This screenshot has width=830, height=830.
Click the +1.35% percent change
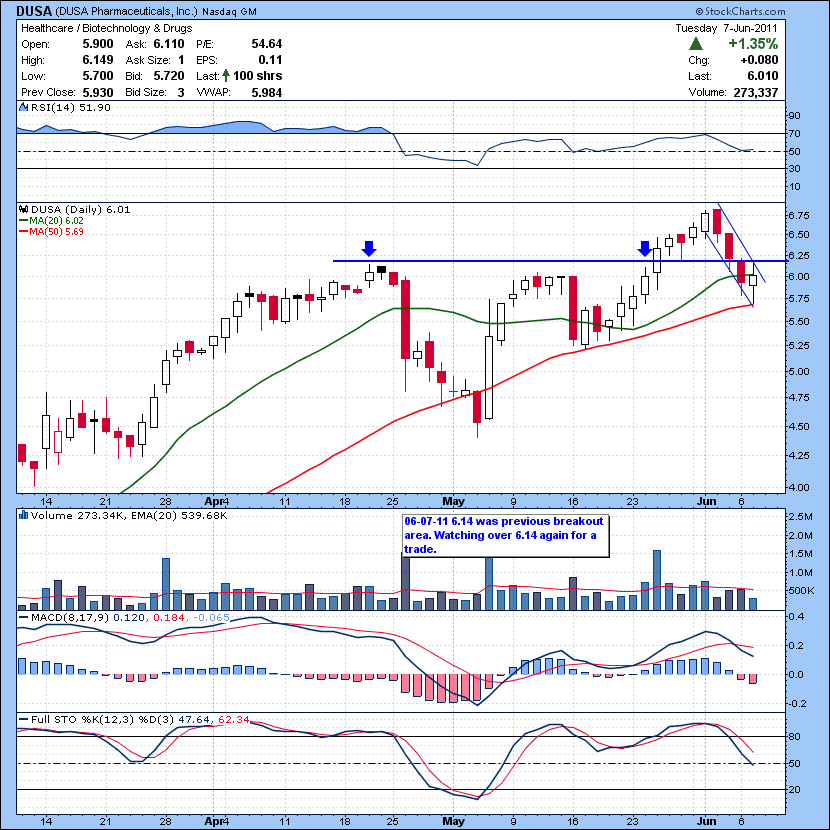point(753,43)
